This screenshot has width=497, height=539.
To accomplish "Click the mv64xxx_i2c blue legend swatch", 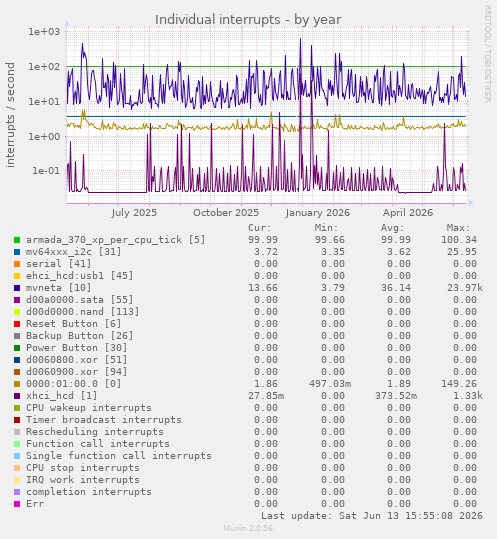I will coord(17,252).
